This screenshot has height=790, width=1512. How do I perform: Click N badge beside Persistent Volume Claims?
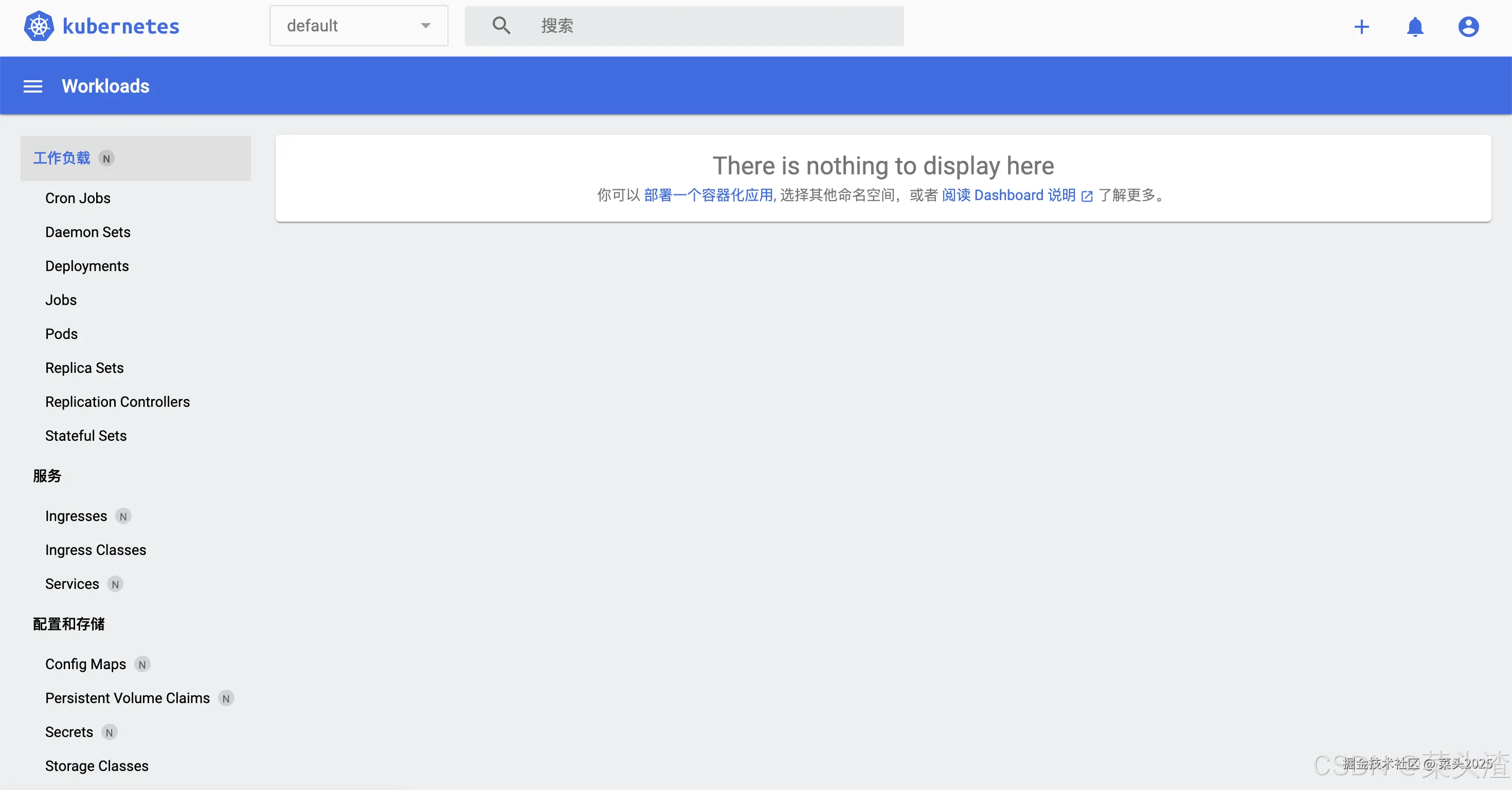(226, 698)
